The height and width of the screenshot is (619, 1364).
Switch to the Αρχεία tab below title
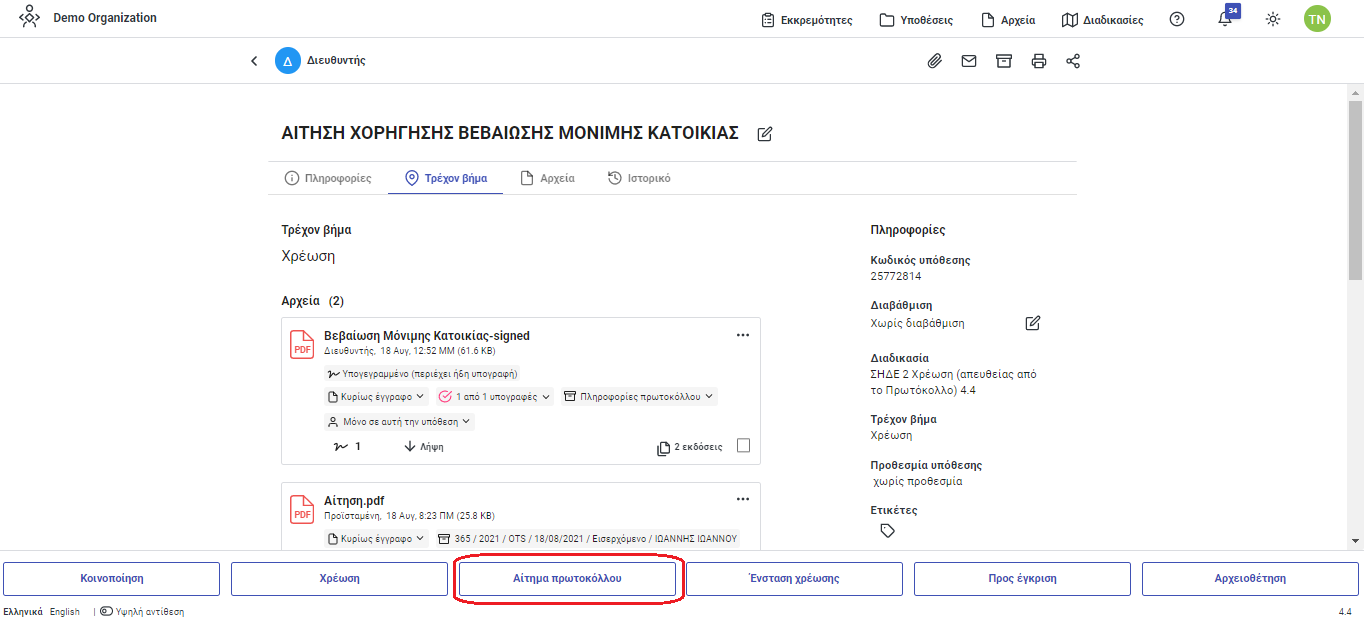[547, 178]
